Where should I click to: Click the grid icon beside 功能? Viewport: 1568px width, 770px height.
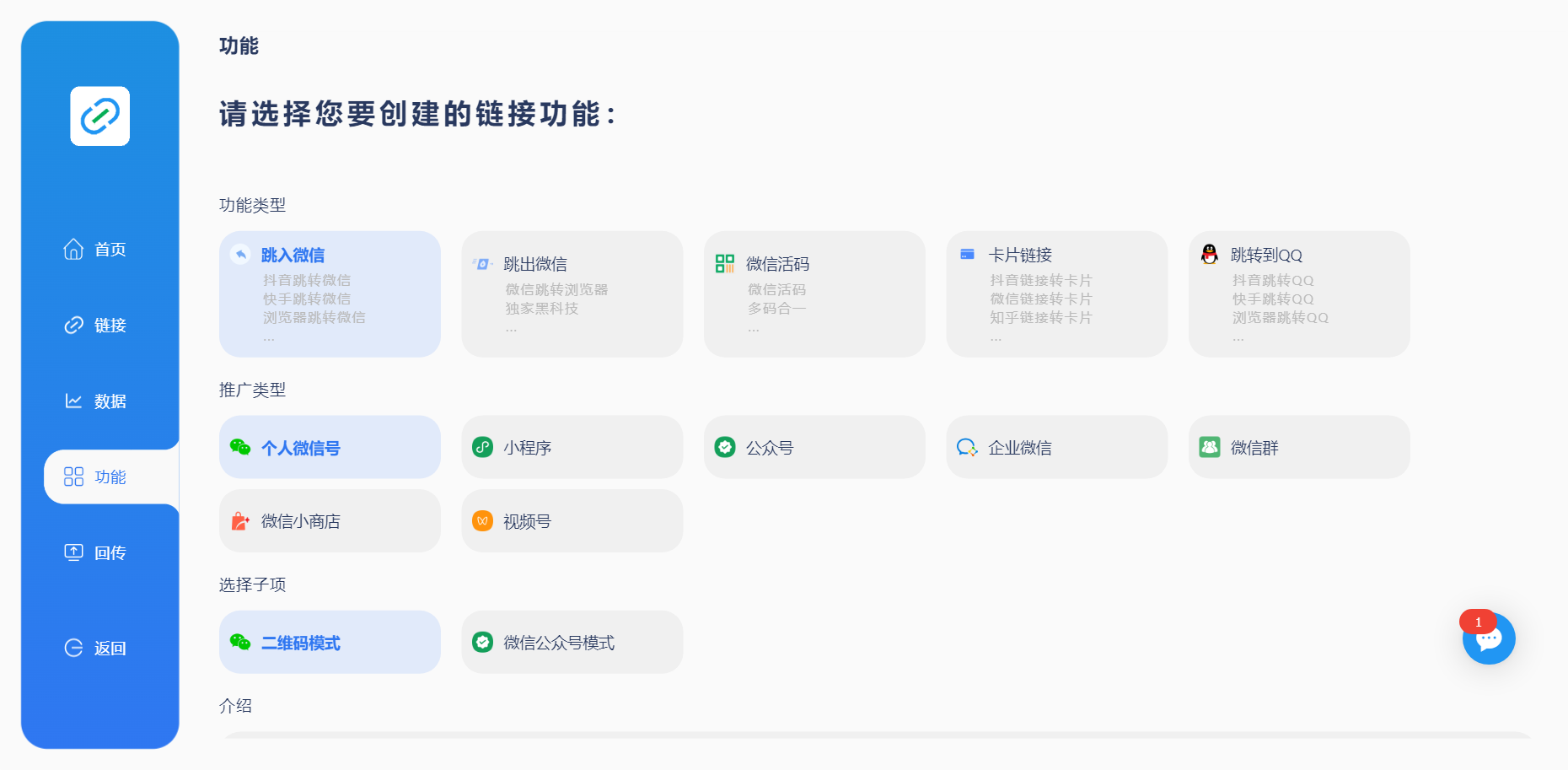(74, 477)
